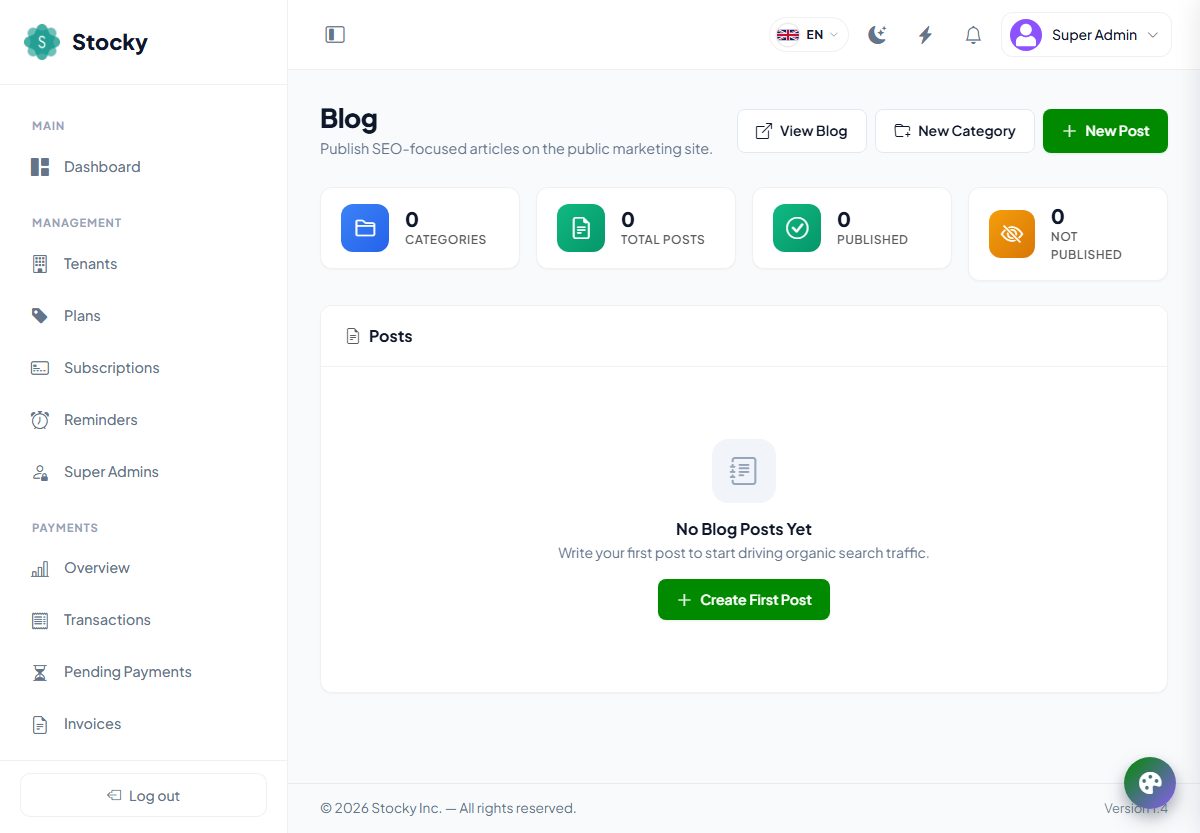Click the Transactions list icon
This screenshot has height=833, width=1200.
tap(40, 620)
